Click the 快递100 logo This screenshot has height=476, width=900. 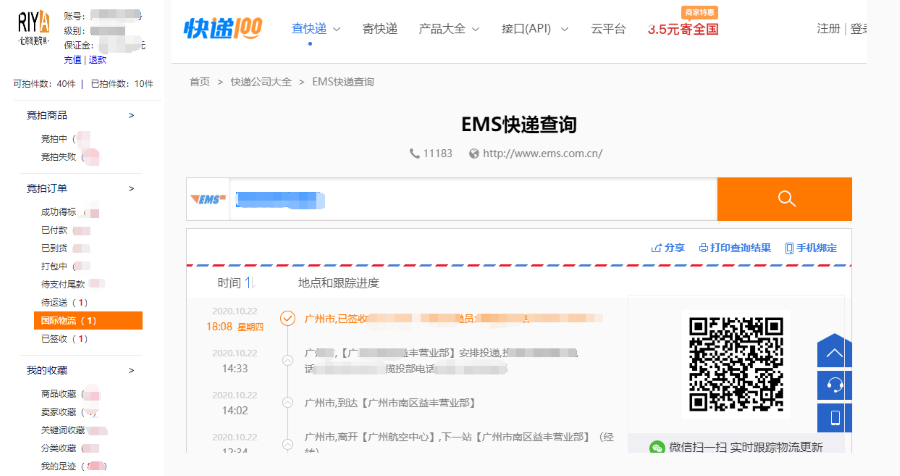223,28
